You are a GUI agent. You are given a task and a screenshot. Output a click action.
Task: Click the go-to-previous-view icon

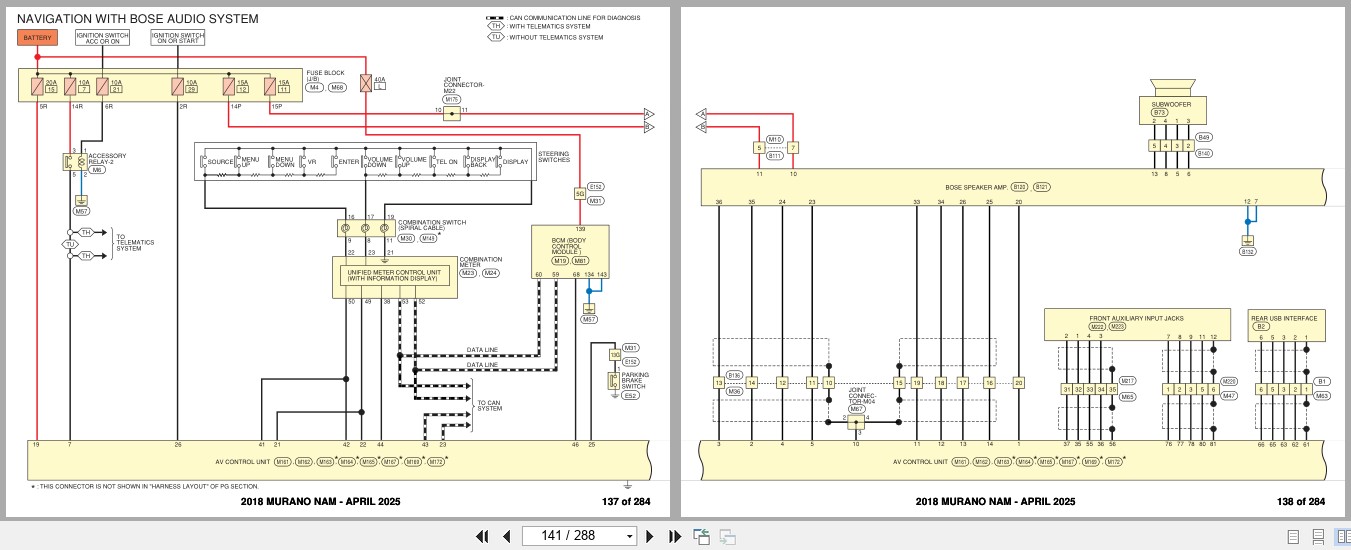701,536
